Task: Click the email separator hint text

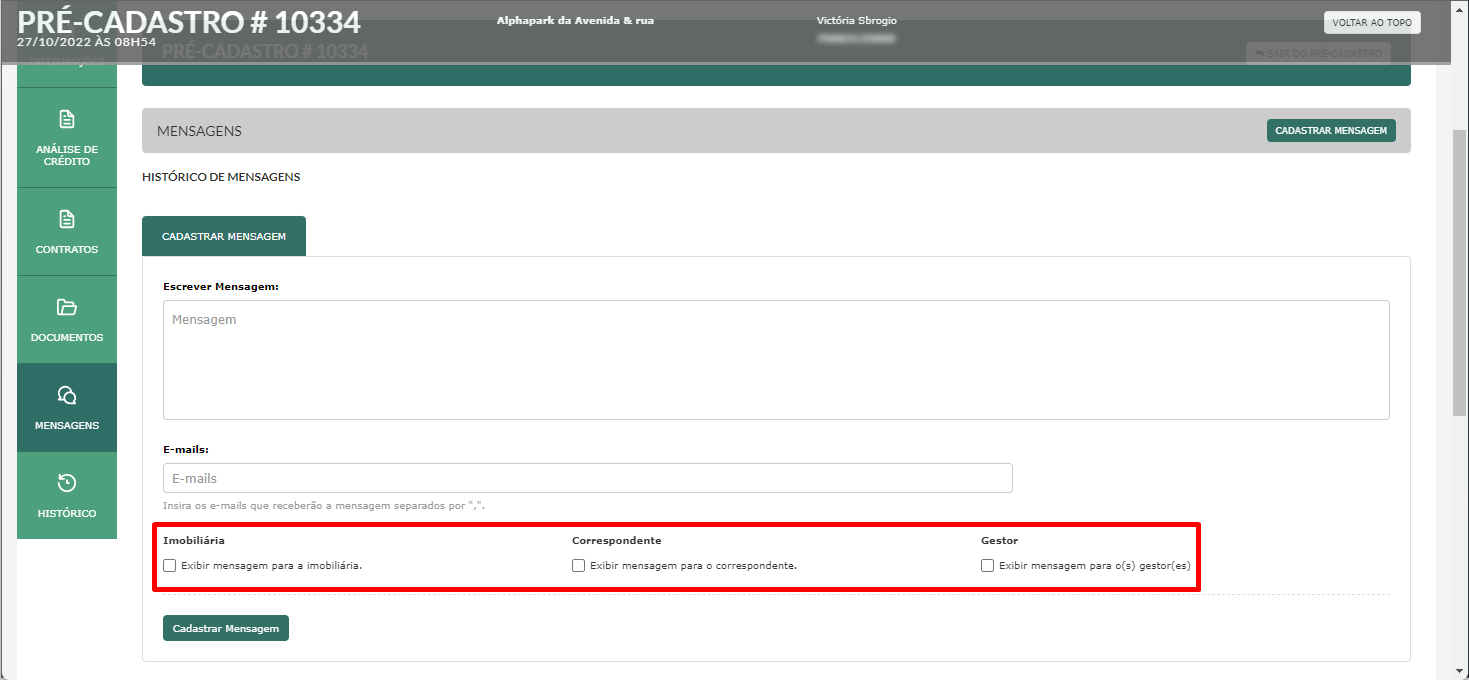Action: click(324, 506)
